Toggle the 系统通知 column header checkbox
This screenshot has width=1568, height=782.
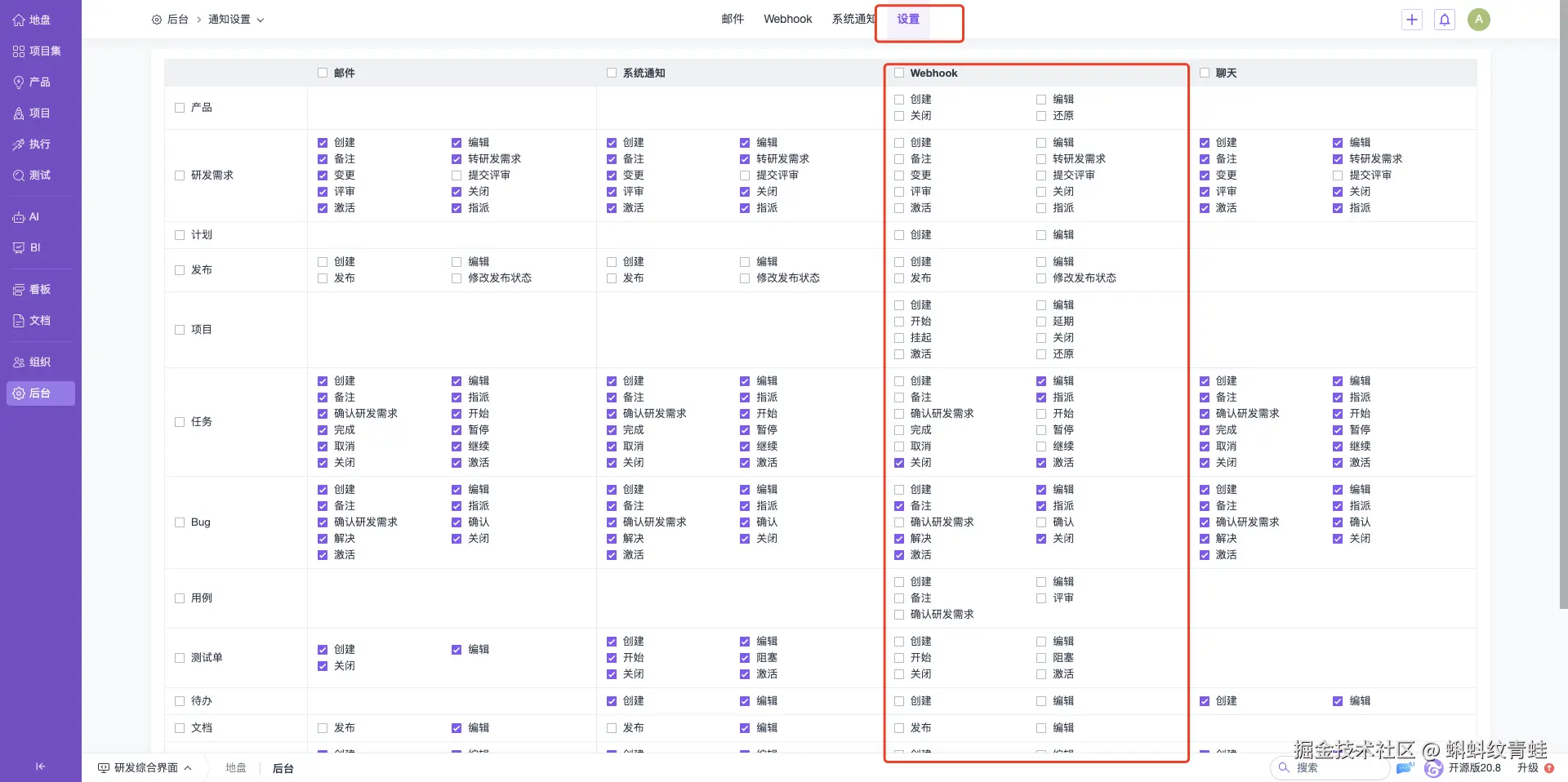tap(612, 73)
